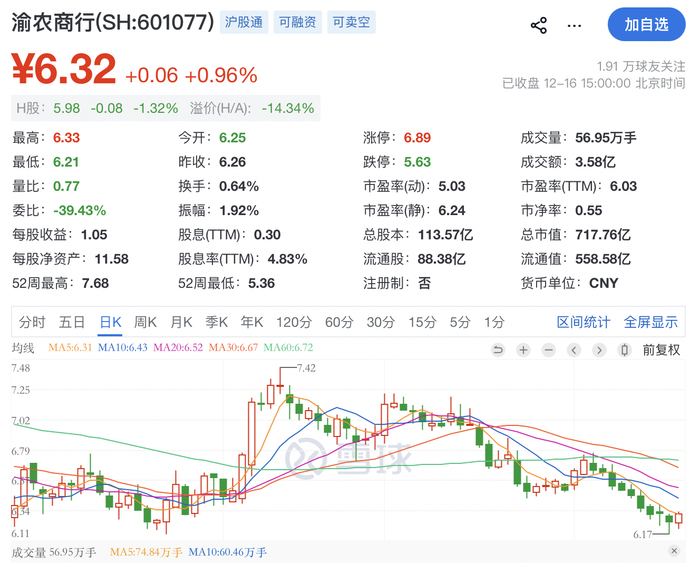The width and height of the screenshot is (700, 563).
Task: Click the 委比 value -39.43%
Action: click(79, 210)
